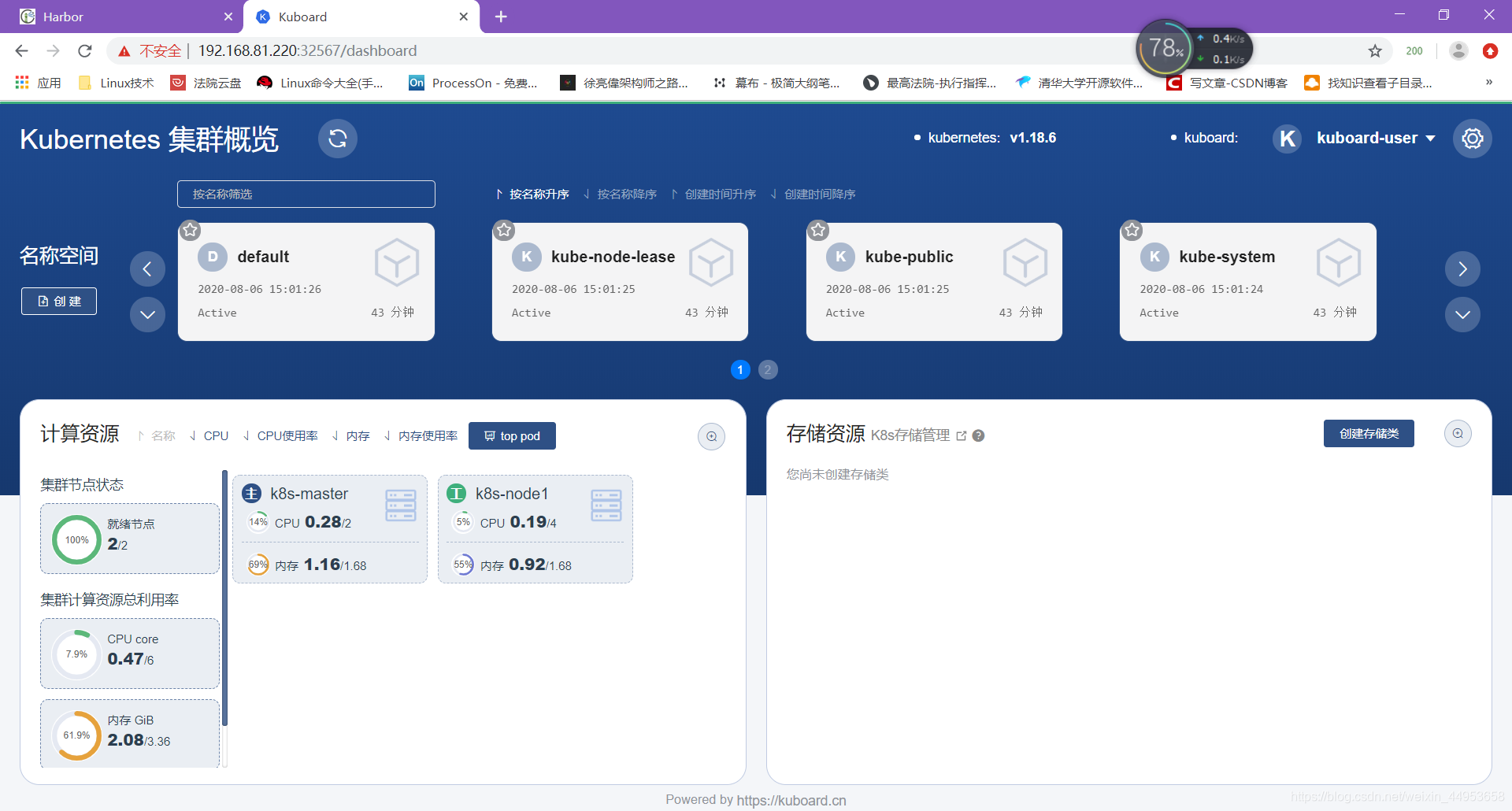This screenshot has width=1512, height=811.
Task: Click the cube icon on kube-system namespace card
Action: coord(1339,263)
